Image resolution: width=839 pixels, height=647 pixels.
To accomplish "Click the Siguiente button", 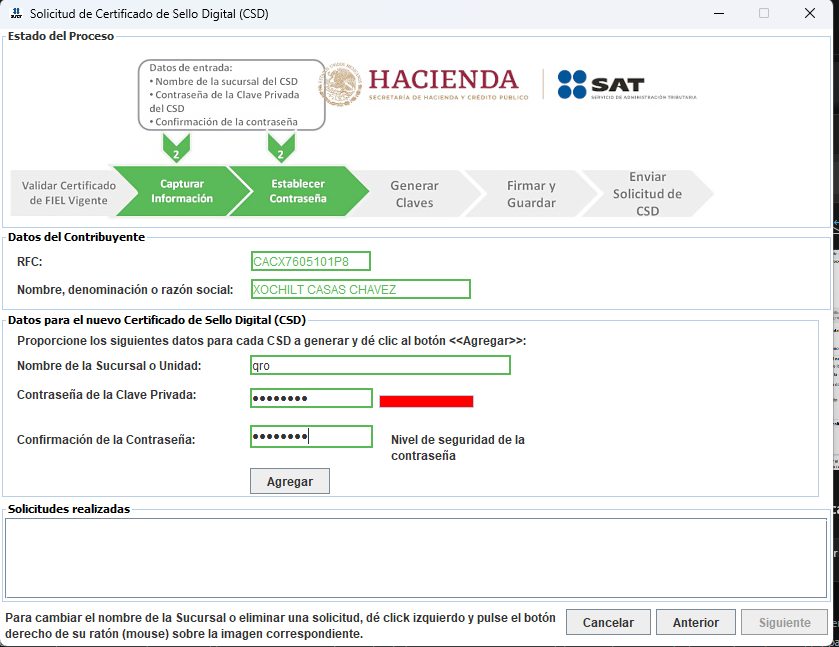I will pyautogui.click(x=784, y=622).
